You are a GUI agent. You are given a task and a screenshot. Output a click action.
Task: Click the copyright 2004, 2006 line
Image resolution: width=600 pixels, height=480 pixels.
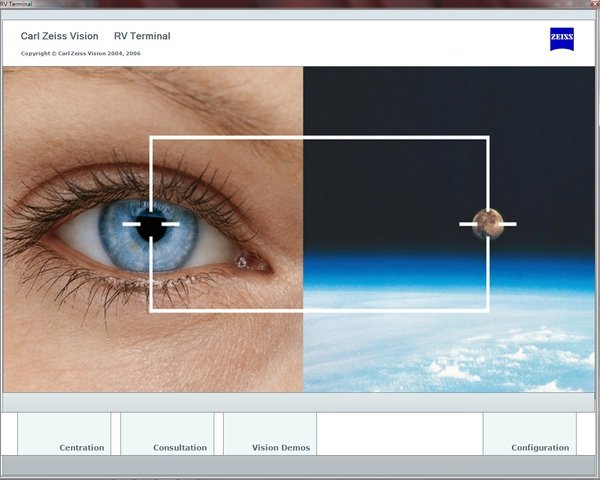point(81,53)
